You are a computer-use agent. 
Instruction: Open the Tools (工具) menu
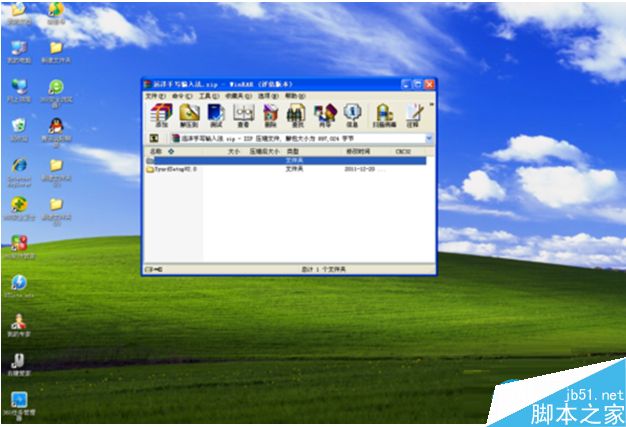point(209,96)
